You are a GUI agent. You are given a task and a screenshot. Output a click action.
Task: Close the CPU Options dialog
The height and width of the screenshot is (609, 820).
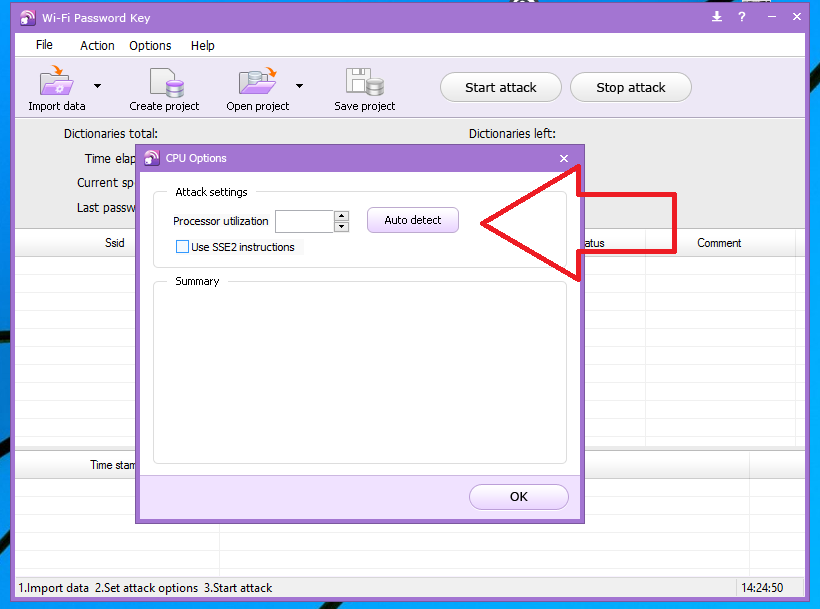(x=564, y=158)
